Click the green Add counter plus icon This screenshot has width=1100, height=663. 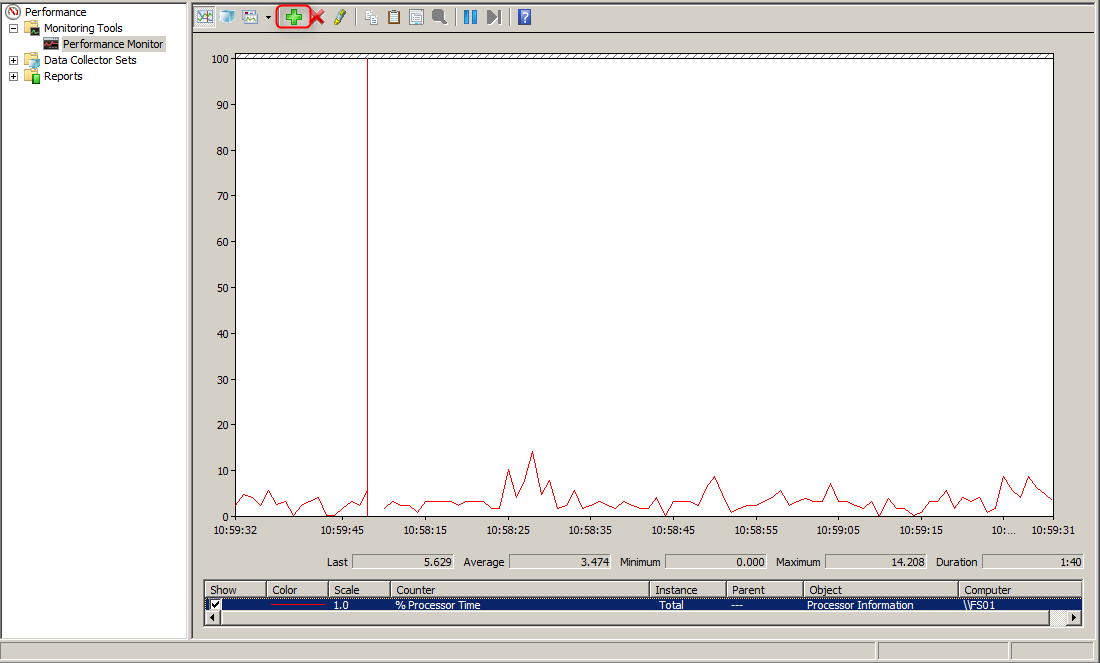(293, 17)
